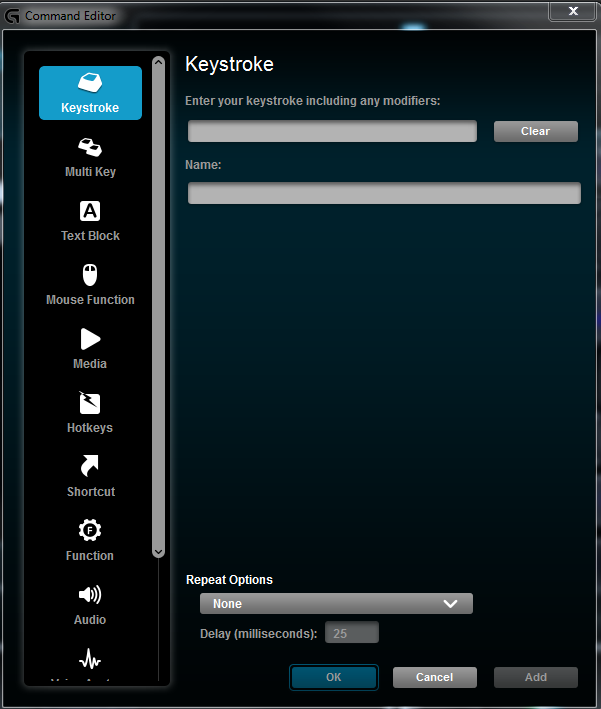Select the Media play icon
This screenshot has width=601, height=709.
pyautogui.click(x=90, y=339)
